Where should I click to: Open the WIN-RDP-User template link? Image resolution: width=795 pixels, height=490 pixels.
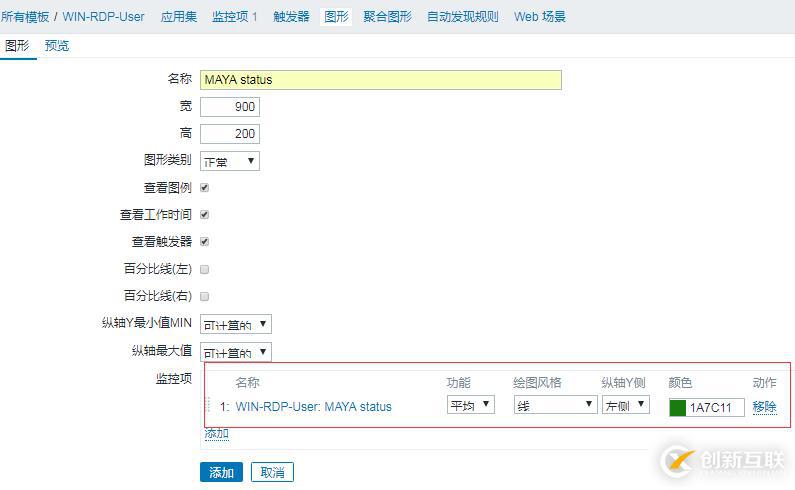[103, 17]
